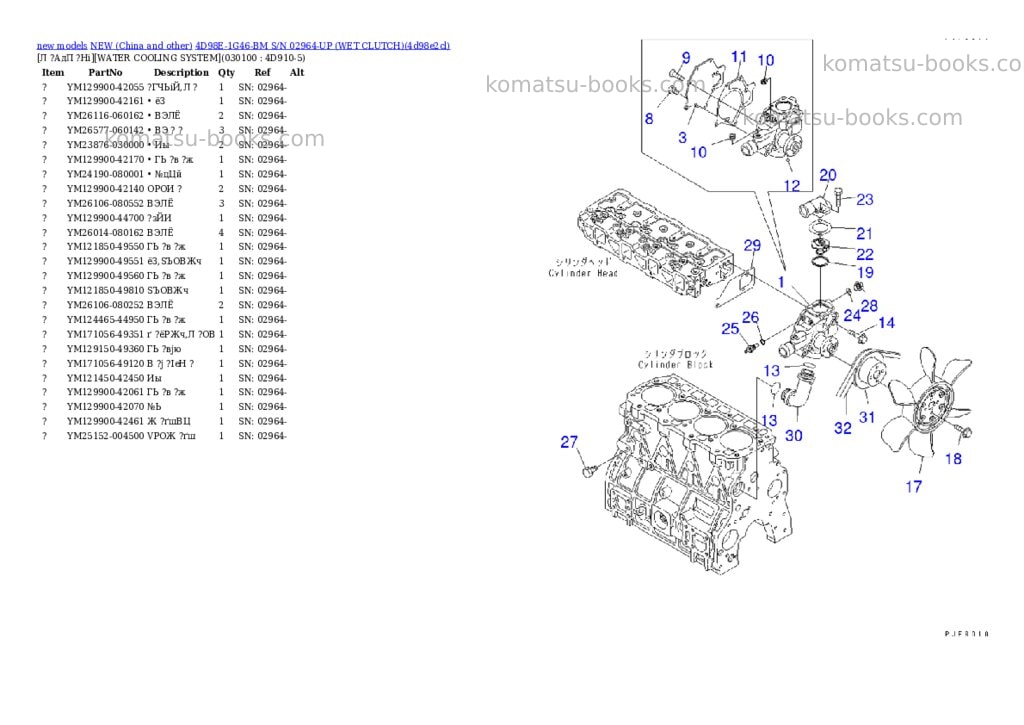Select part number YM26106-080252
Image resolution: width=1024 pixels, height=725 pixels.
pos(105,305)
